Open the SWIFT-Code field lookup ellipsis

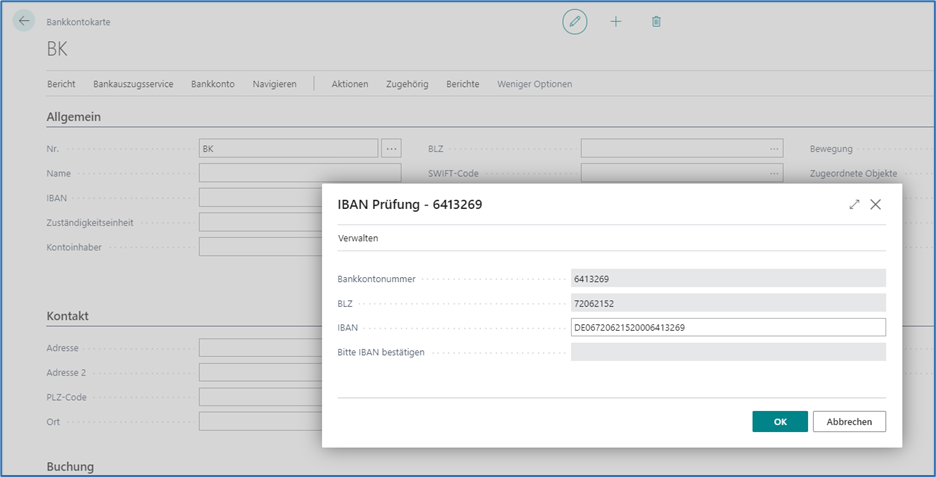[x=774, y=173]
